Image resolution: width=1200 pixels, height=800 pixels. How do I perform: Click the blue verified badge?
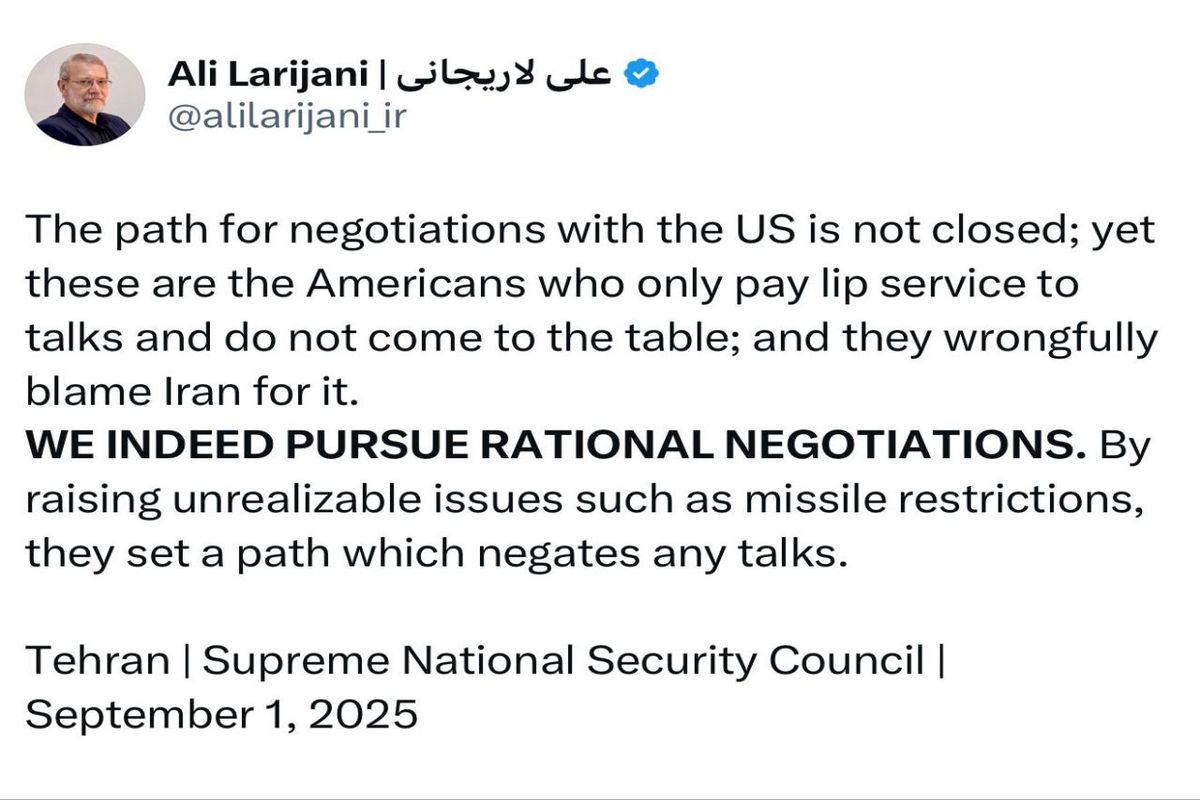pos(642,73)
